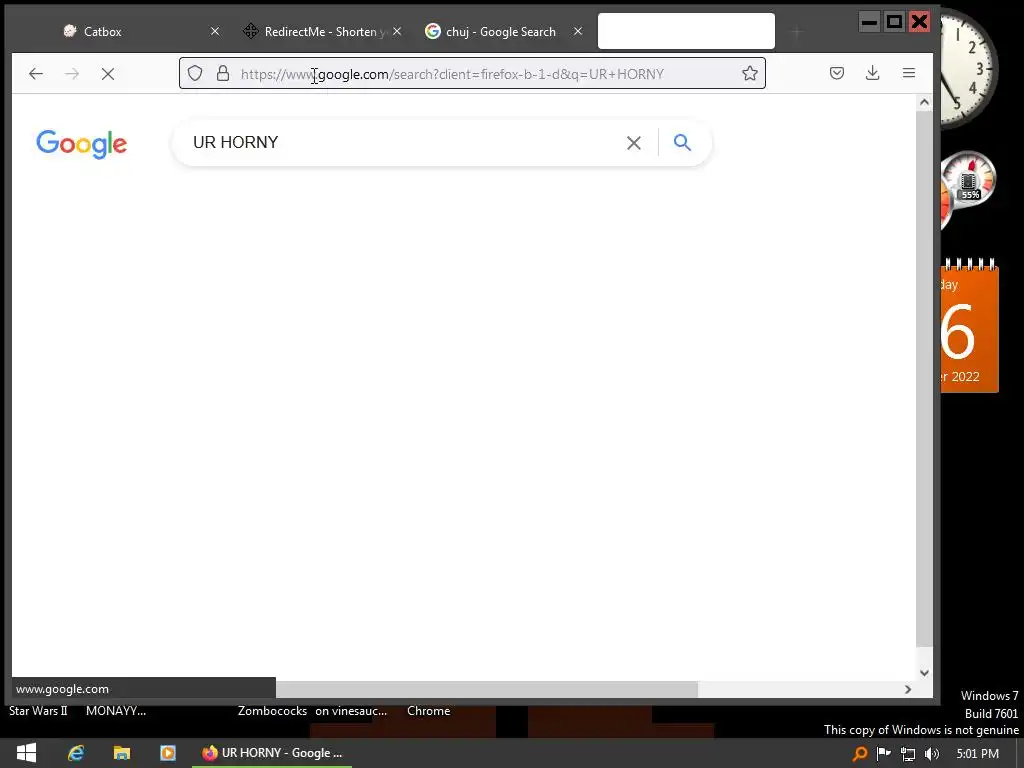Open the network tray icon
The height and width of the screenshot is (768, 1024).
click(x=908, y=754)
